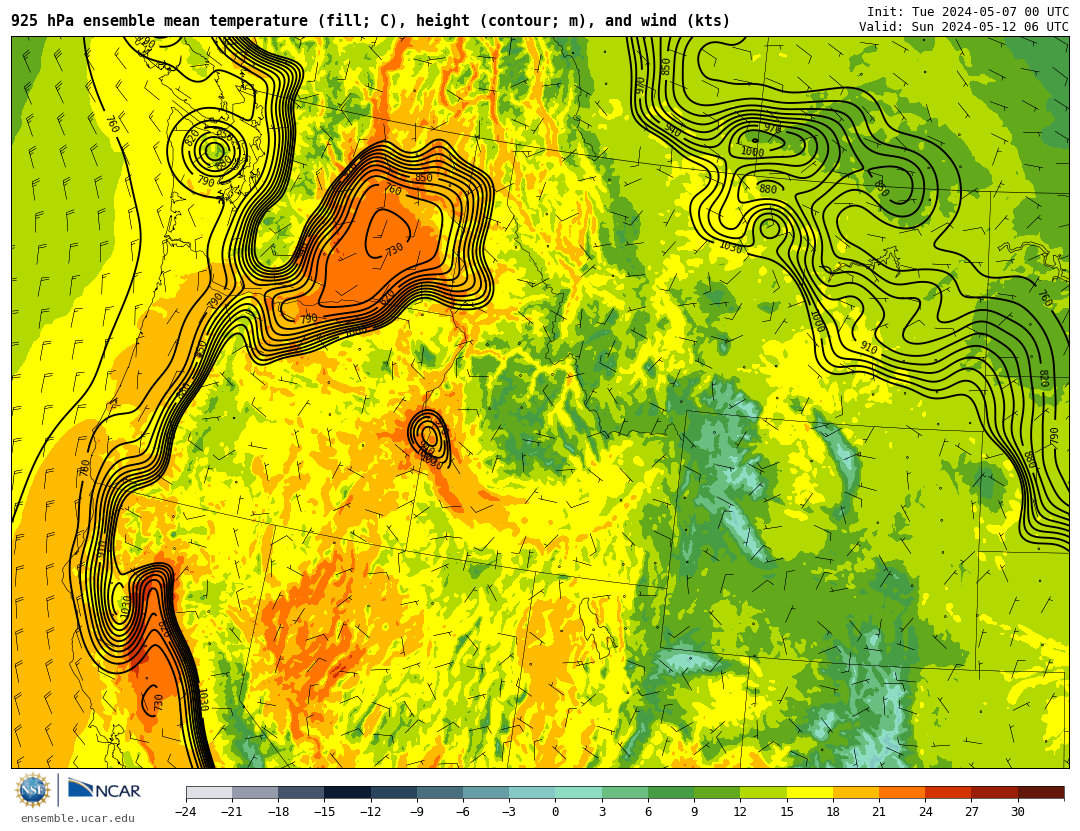Viewport: 1080px width, 831px height.
Task: Pick the 3 to 6 green colorbar segment
Action: [x=625, y=792]
